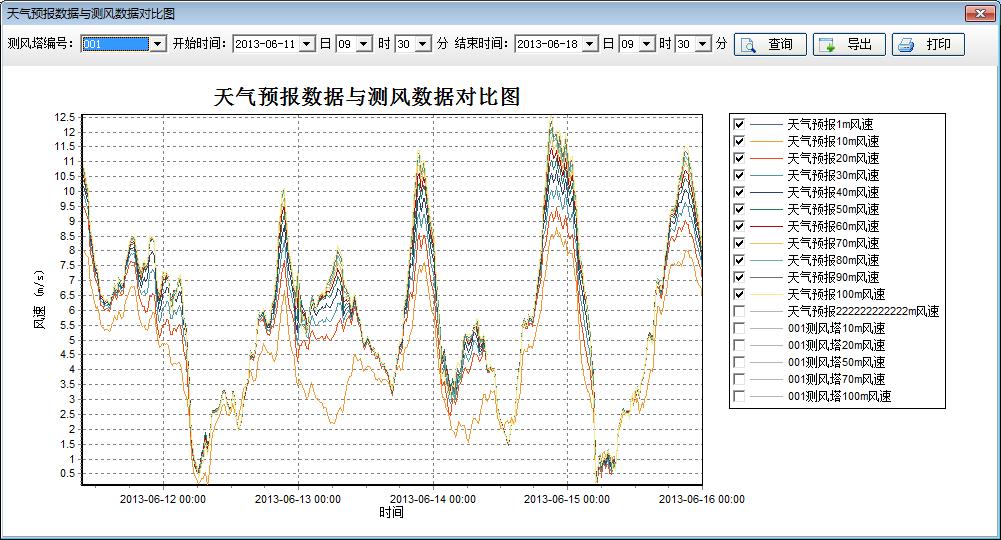Screen dimensions: 1001x540
Task: Click x-axis label 2013-06-13 00:00
Action: 297,499
